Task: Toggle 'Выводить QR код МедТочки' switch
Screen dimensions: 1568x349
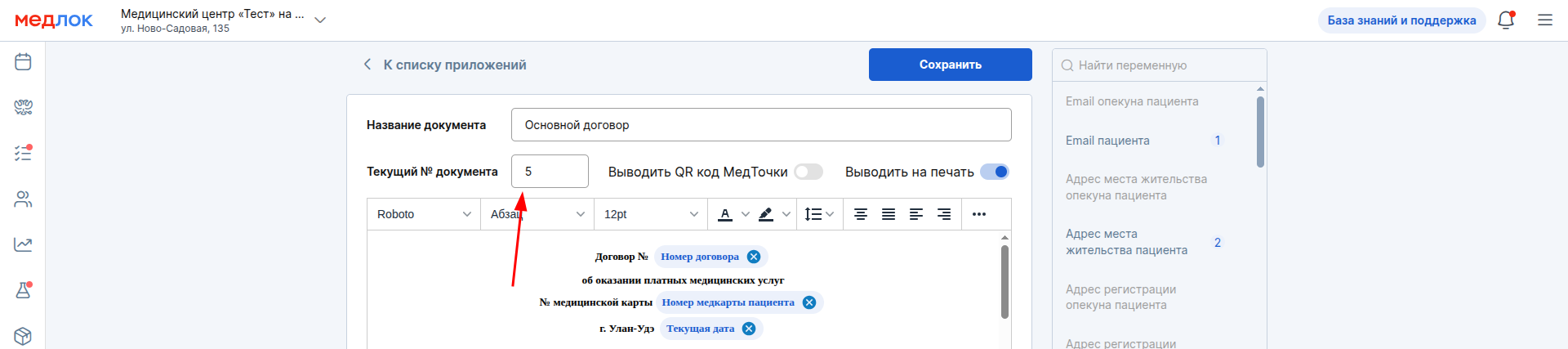Action: [808, 172]
